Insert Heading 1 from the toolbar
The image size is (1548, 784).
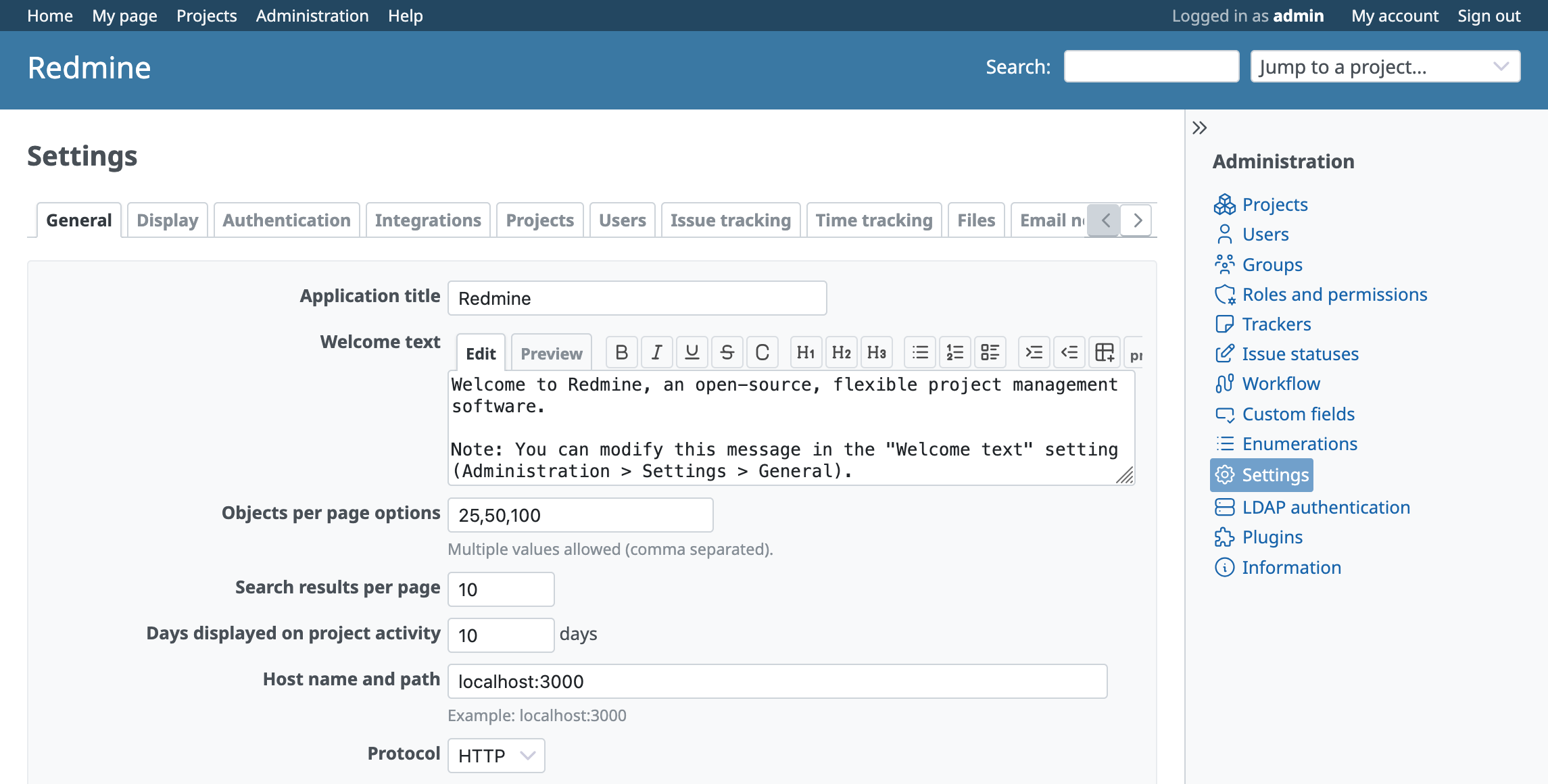point(806,352)
